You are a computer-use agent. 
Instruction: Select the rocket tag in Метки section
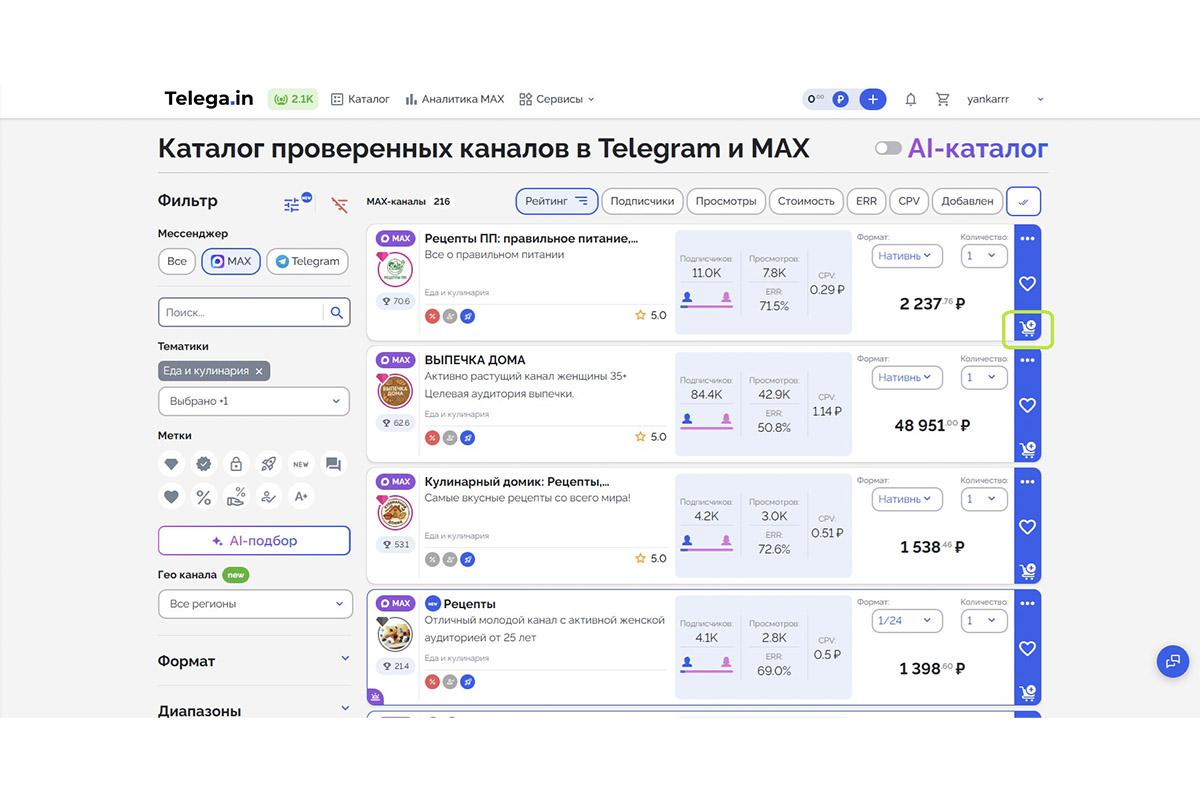(x=268, y=463)
